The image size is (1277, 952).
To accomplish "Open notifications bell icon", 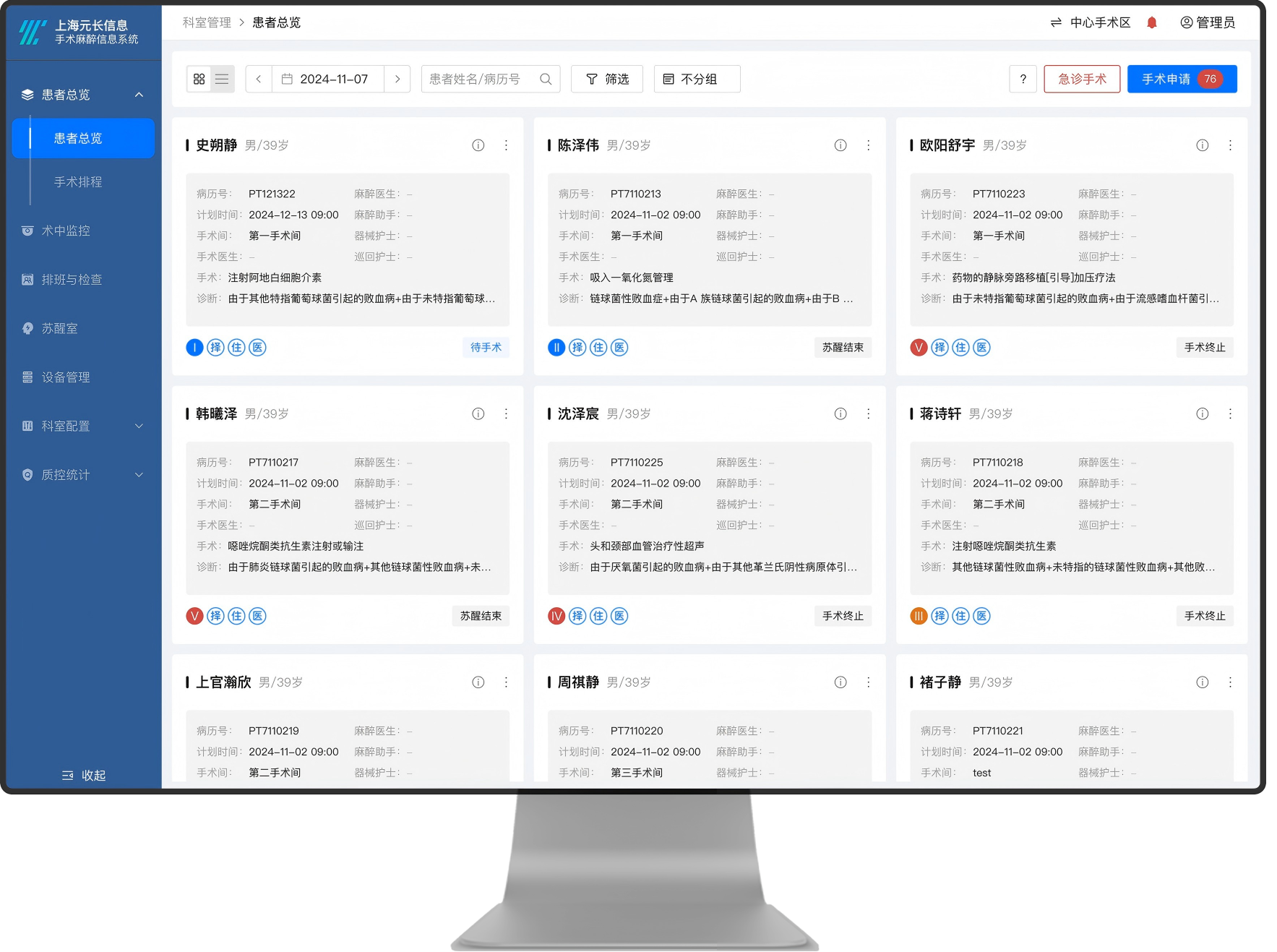I will pos(1152,22).
